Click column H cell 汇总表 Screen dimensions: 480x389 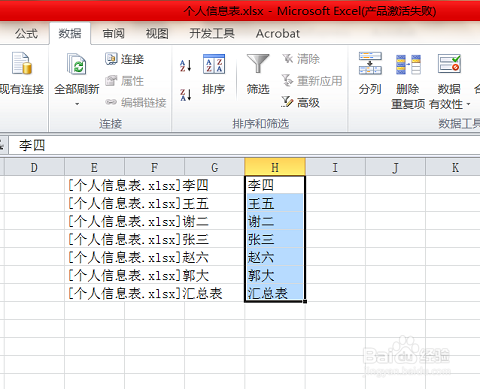(275, 293)
